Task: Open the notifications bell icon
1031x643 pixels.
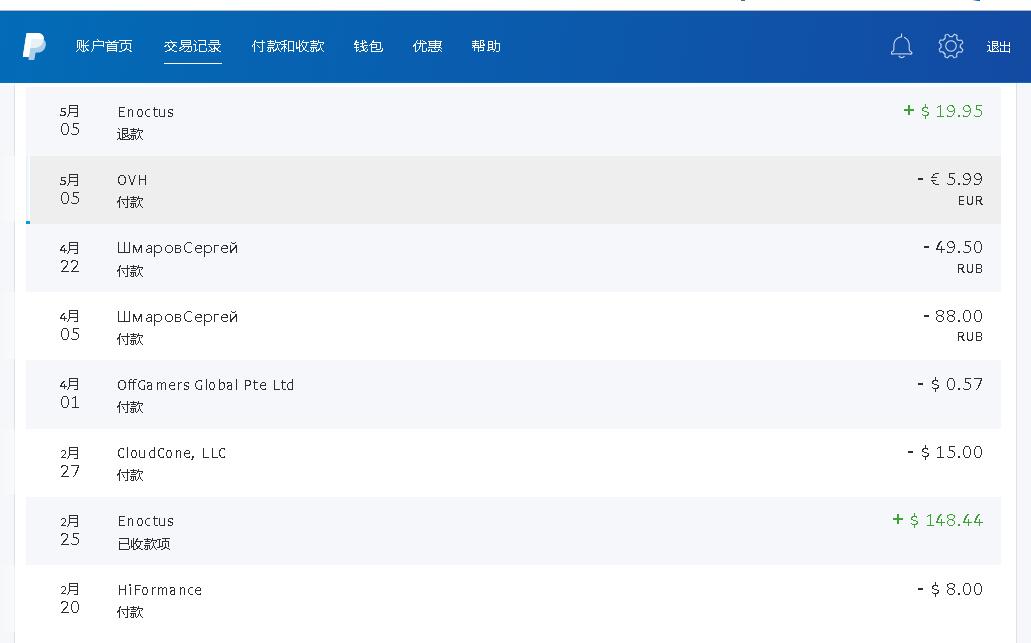Action: 901,46
